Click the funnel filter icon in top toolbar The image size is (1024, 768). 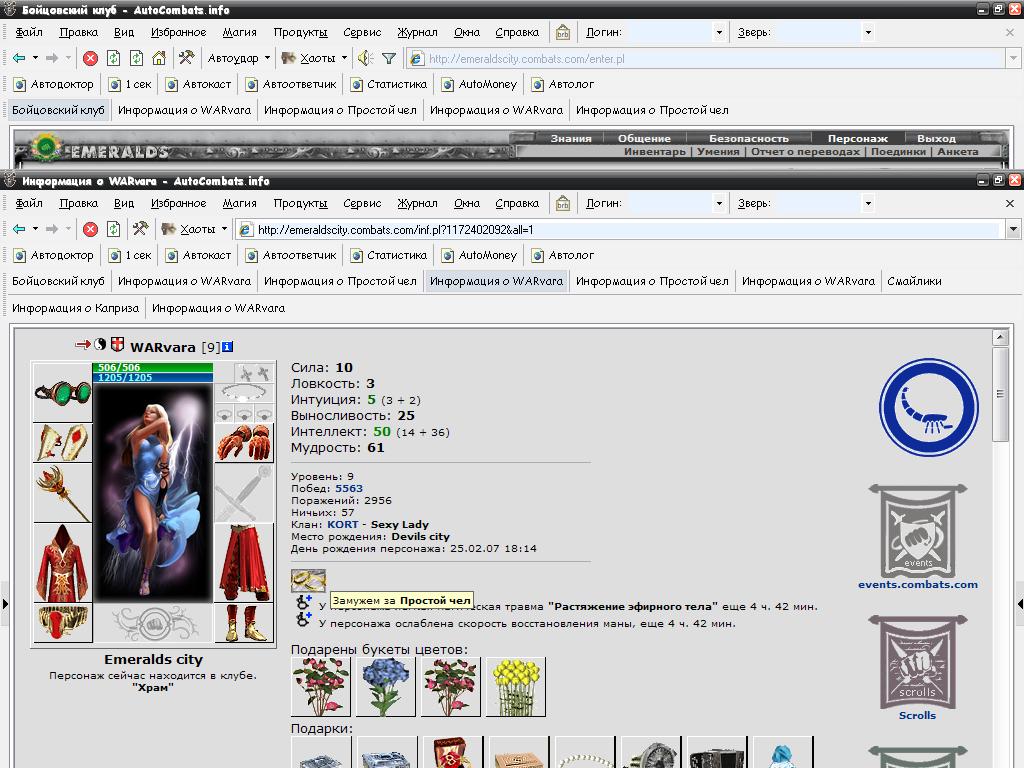click(389, 59)
